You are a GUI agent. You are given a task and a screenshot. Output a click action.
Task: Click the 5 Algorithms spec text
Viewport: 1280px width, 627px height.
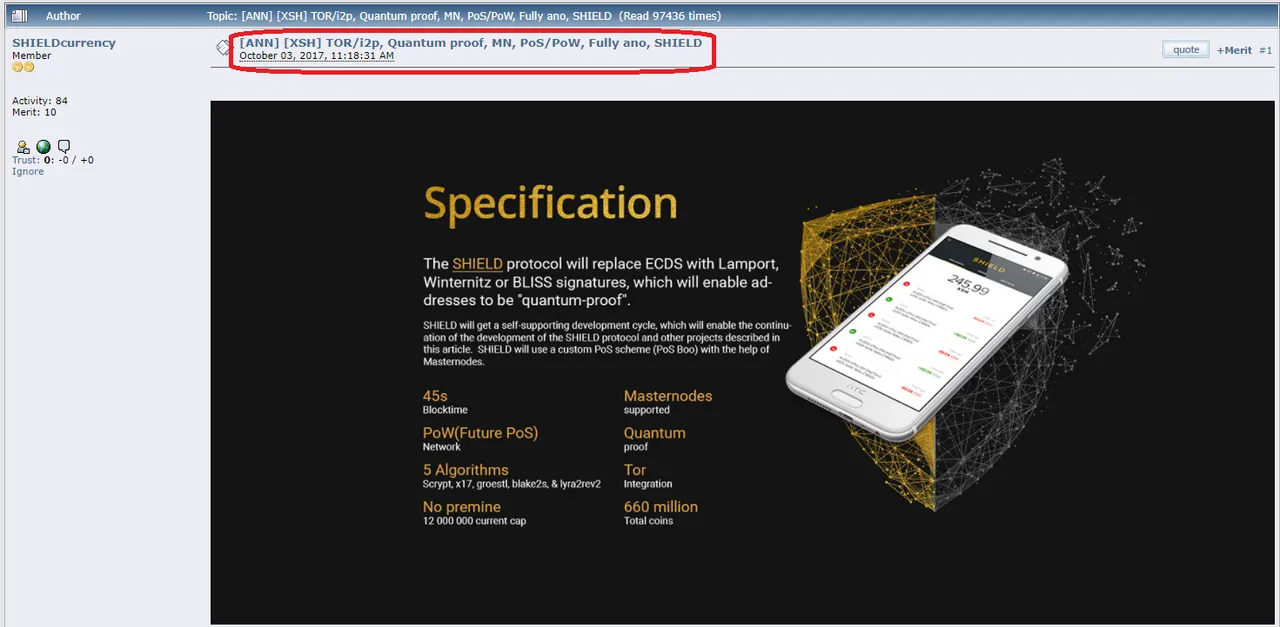[512, 476]
